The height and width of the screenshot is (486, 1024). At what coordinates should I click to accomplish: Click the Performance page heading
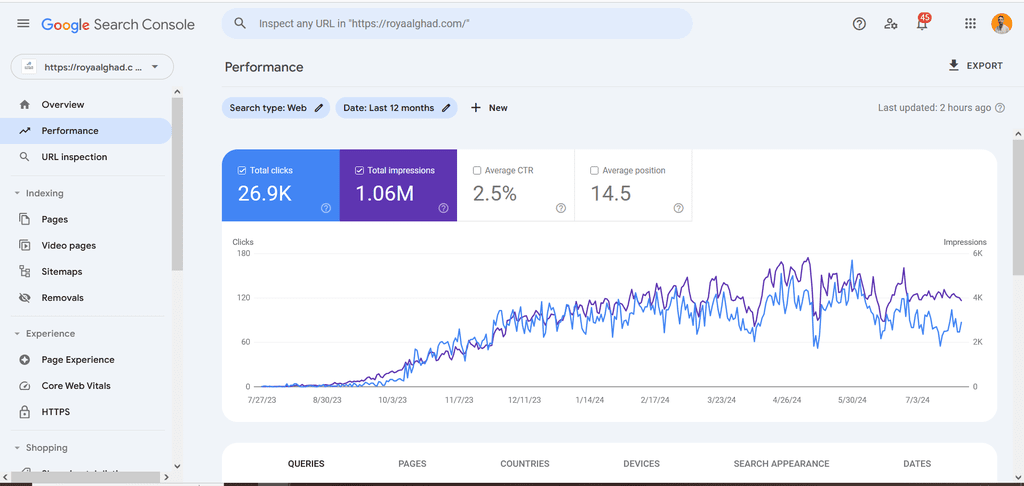click(x=264, y=67)
